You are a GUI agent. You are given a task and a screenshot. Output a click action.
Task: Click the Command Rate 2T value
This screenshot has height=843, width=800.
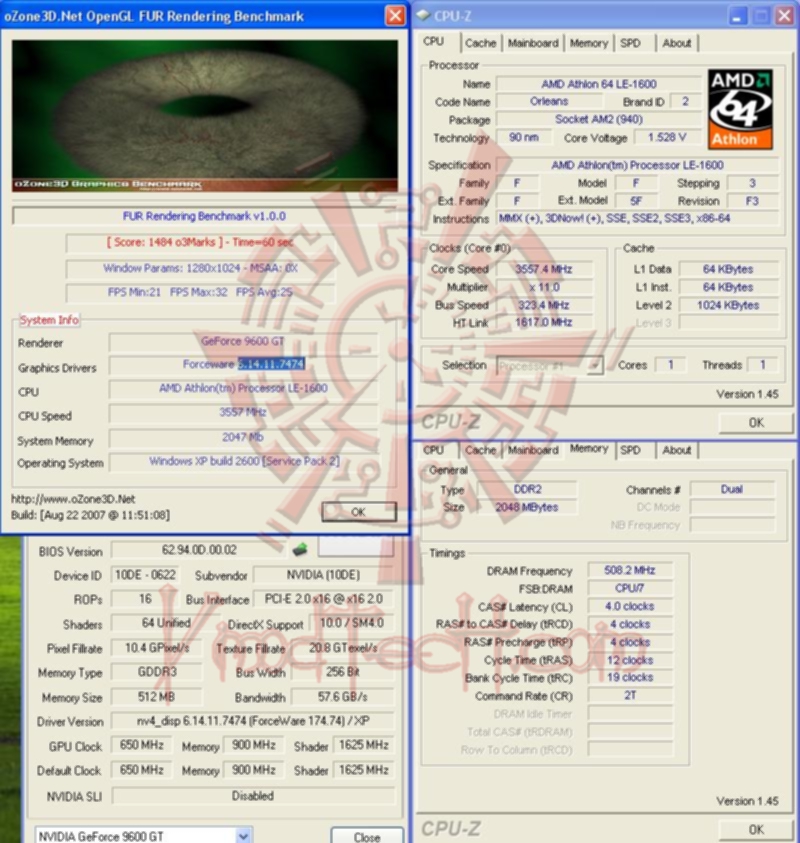(x=630, y=696)
